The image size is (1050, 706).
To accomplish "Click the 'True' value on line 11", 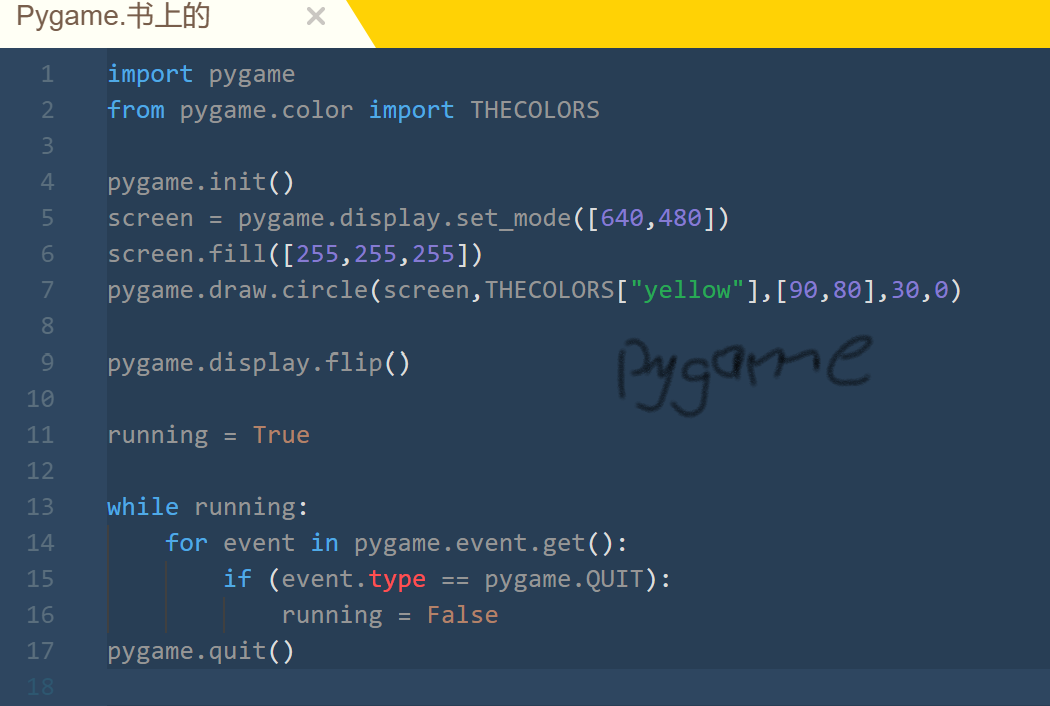I will point(281,435).
